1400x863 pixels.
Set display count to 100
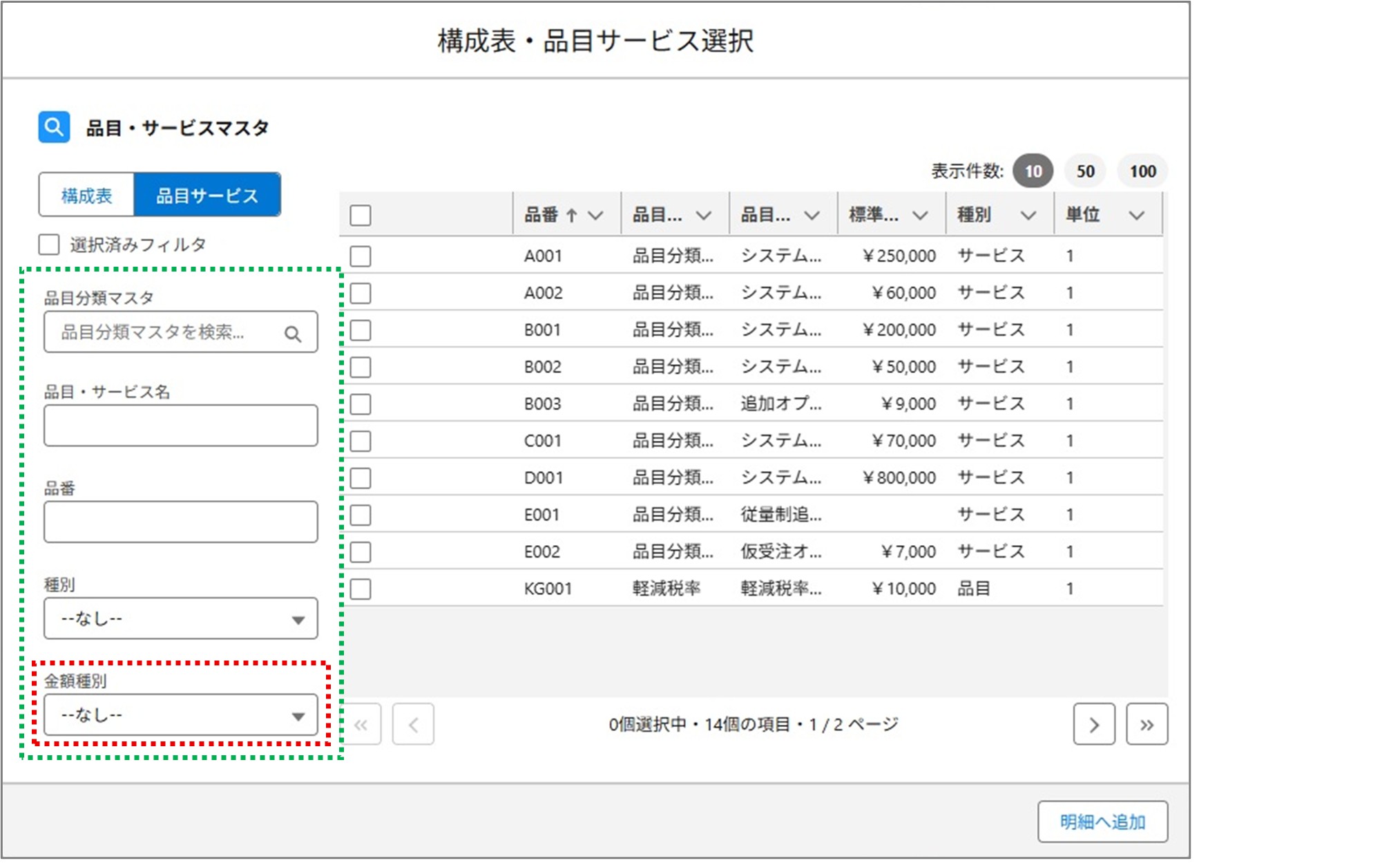click(1142, 171)
